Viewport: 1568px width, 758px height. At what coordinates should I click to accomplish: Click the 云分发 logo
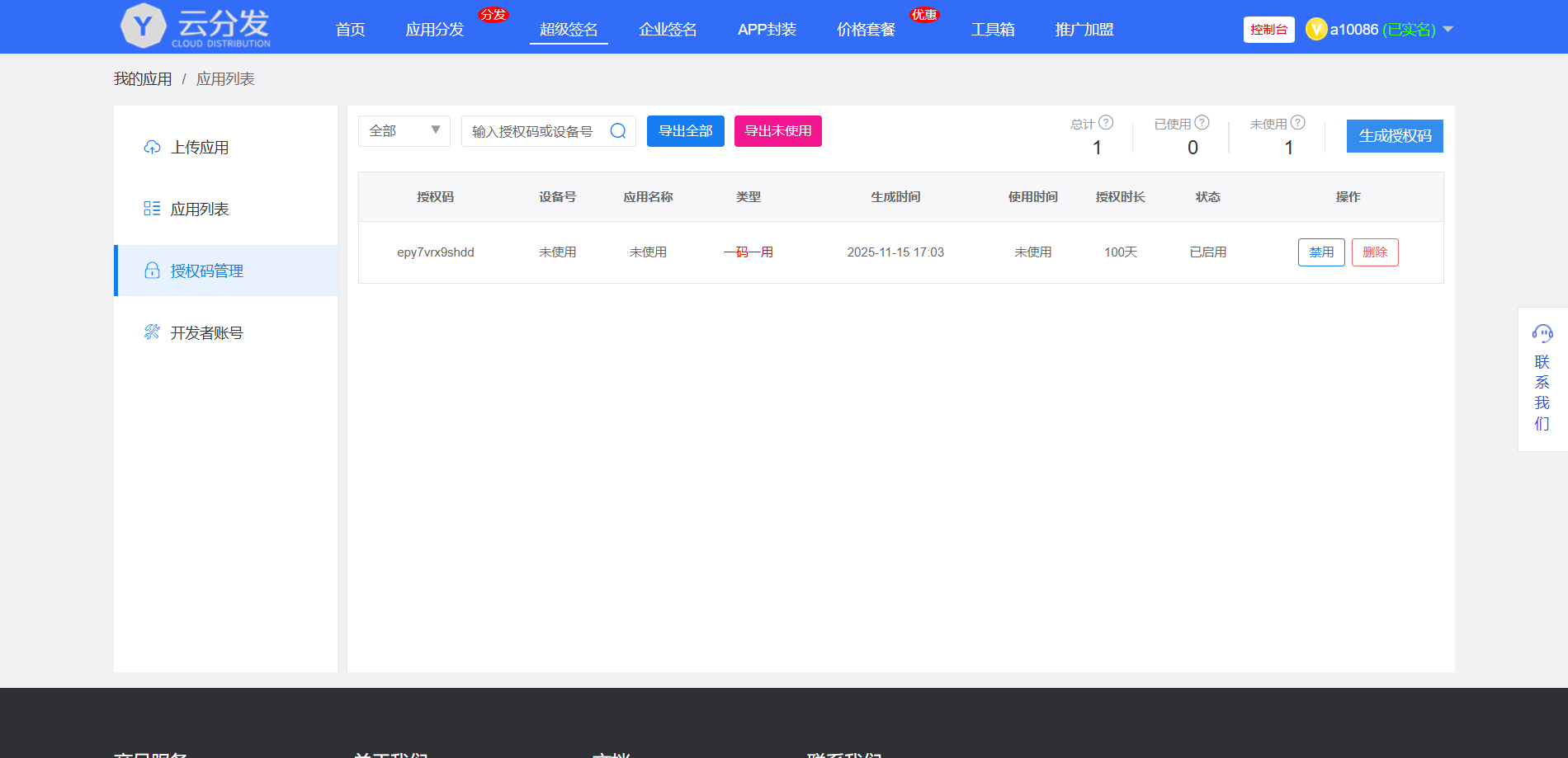(x=196, y=26)
